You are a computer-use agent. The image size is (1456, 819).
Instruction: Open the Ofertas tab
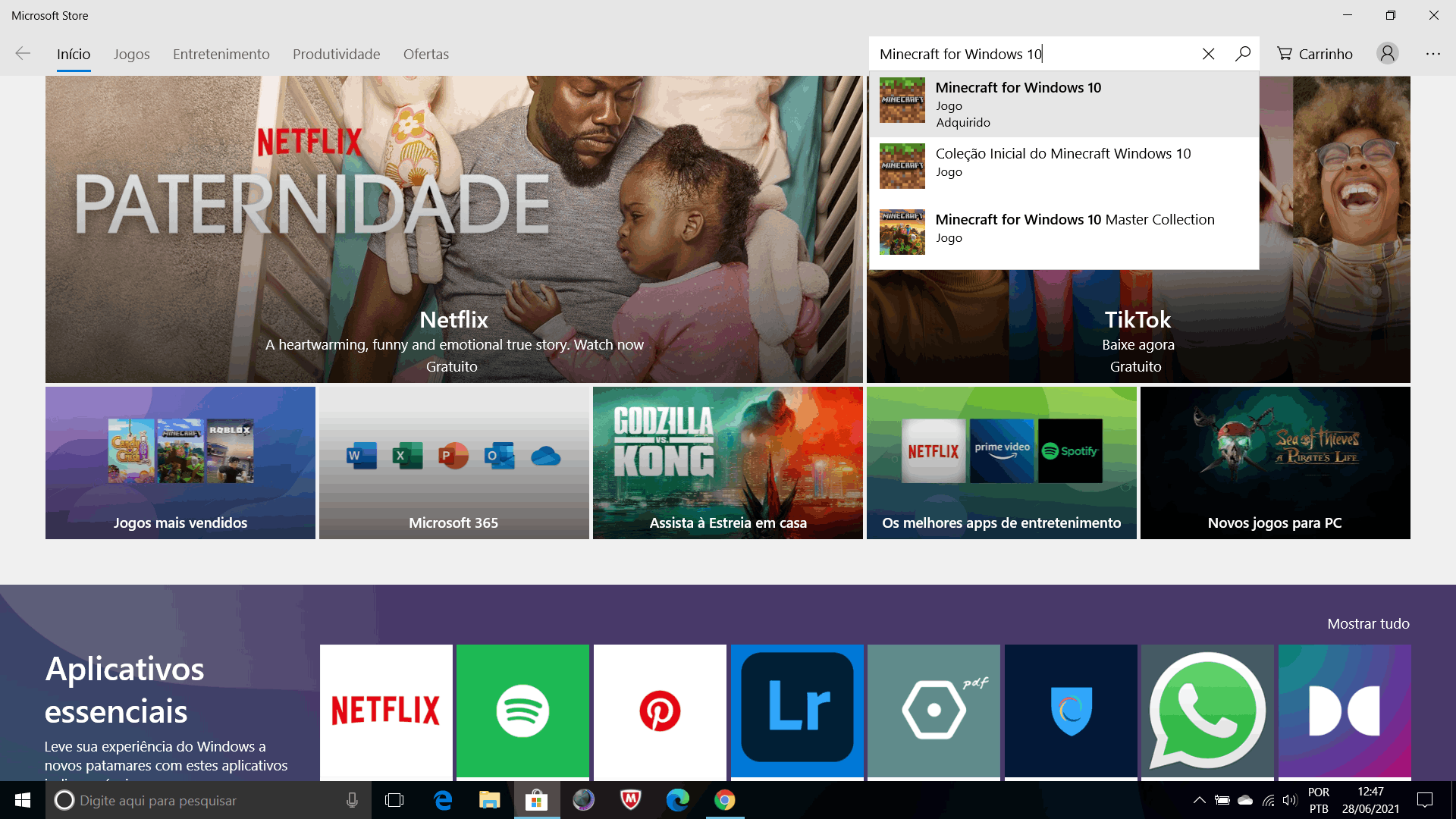click(426, 54)
